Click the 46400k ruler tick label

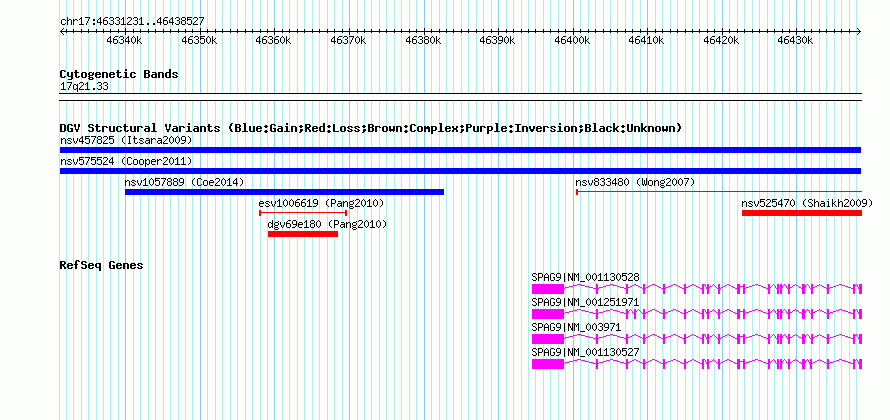[573, 40]
